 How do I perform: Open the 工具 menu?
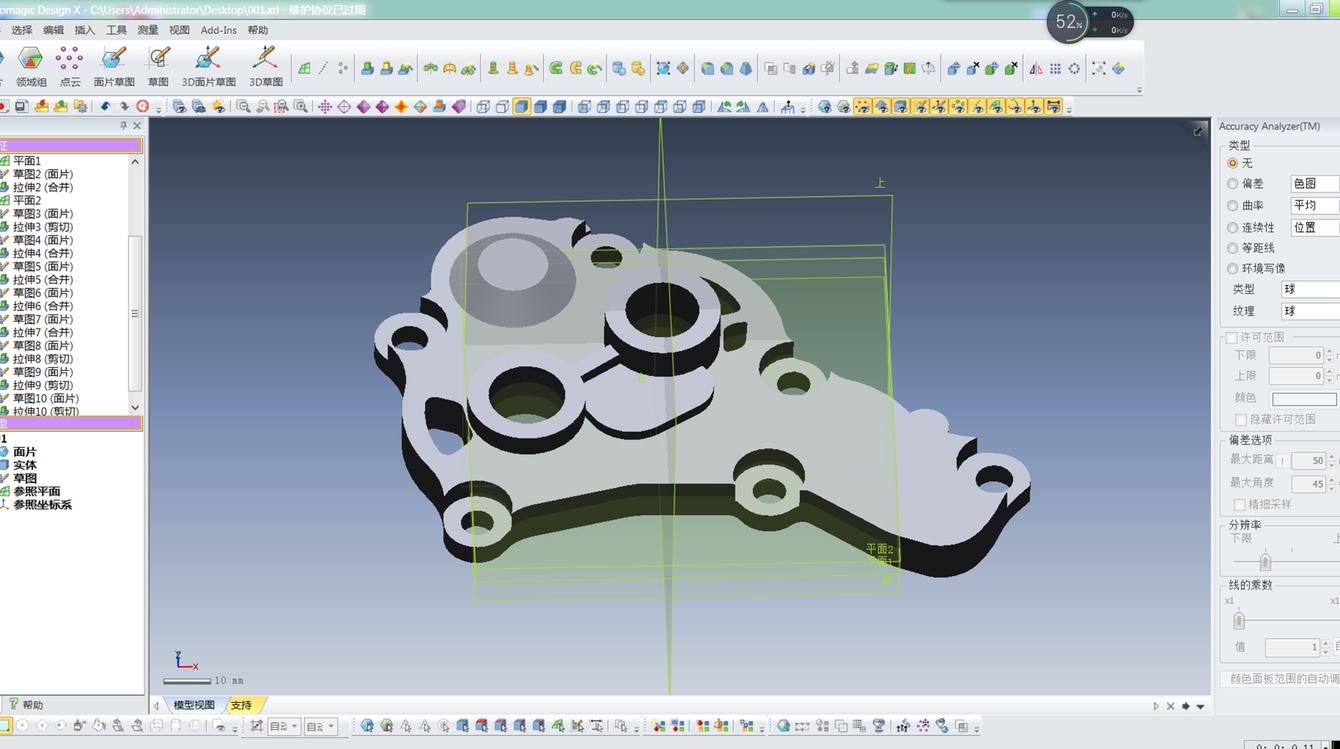click(x=117, y=30)
